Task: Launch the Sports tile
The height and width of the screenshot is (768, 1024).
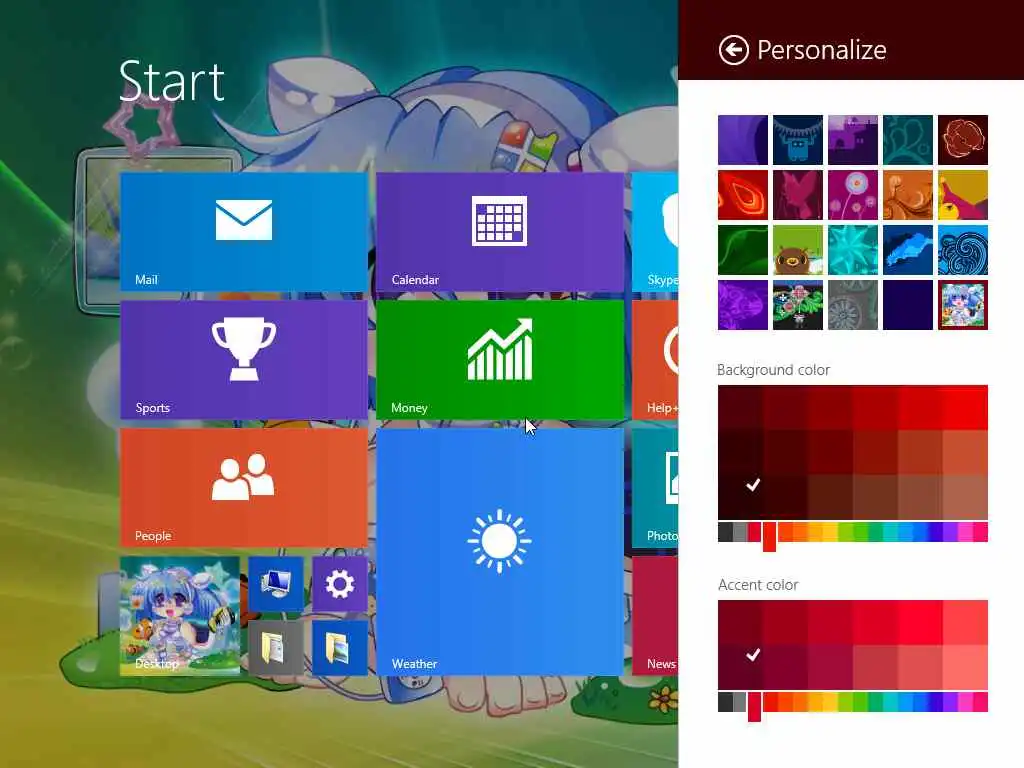Action: click(x=244, y=360)
